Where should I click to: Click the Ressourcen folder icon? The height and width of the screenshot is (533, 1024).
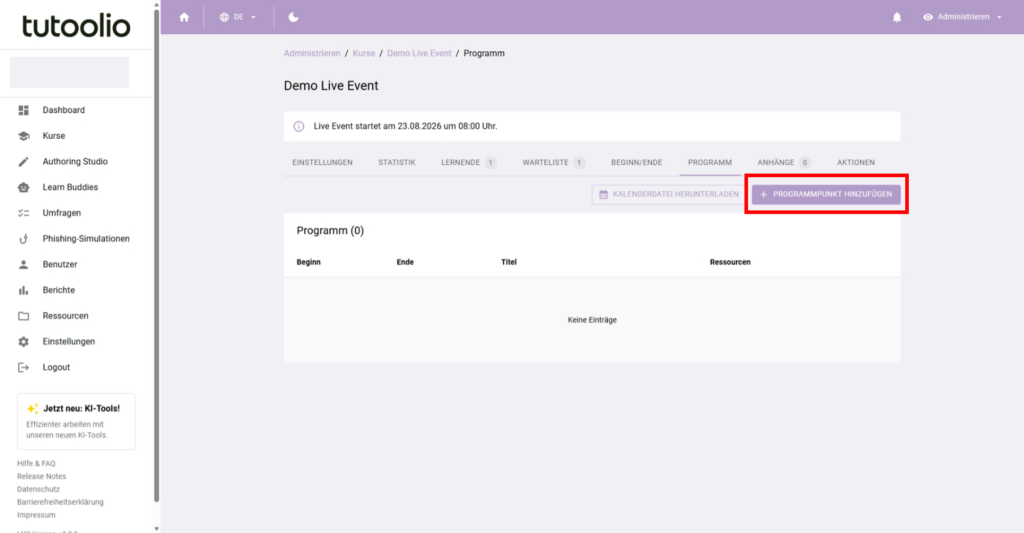tap(24, 315)
